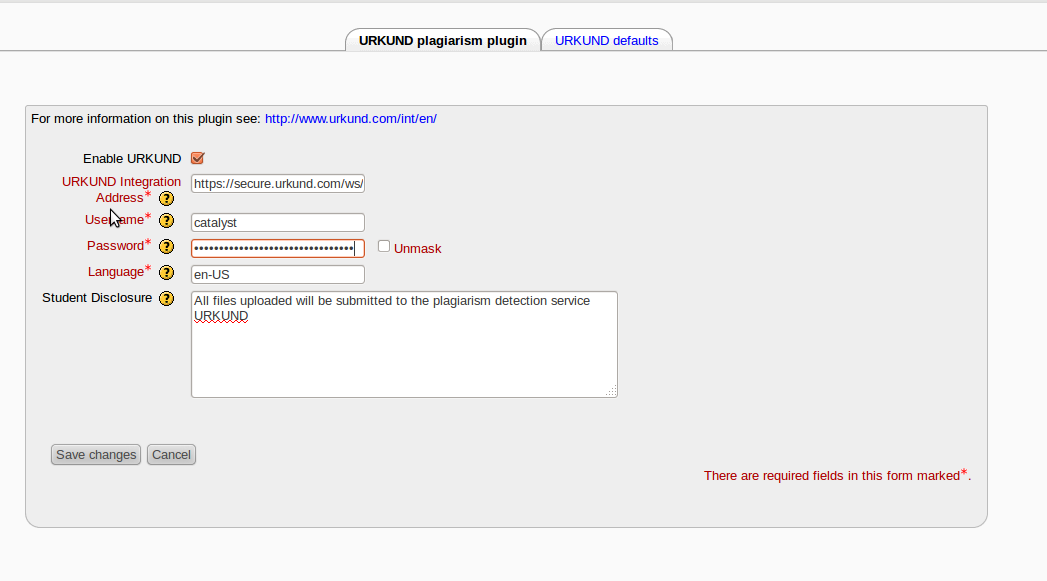Click the Enable URKUND label text
The width and height of the screenshot is (1047, 581).
tap(132, 159)
